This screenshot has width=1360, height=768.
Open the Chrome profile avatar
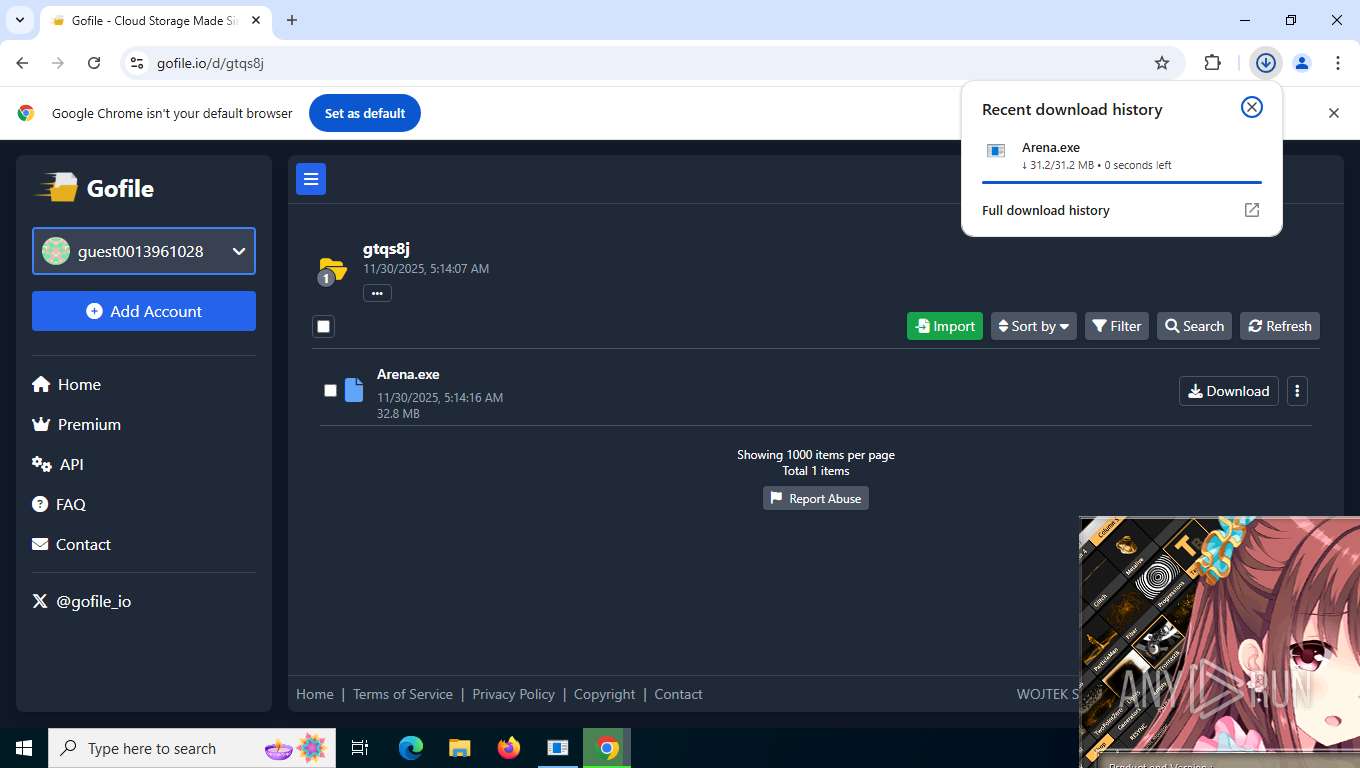point(1302,63)
